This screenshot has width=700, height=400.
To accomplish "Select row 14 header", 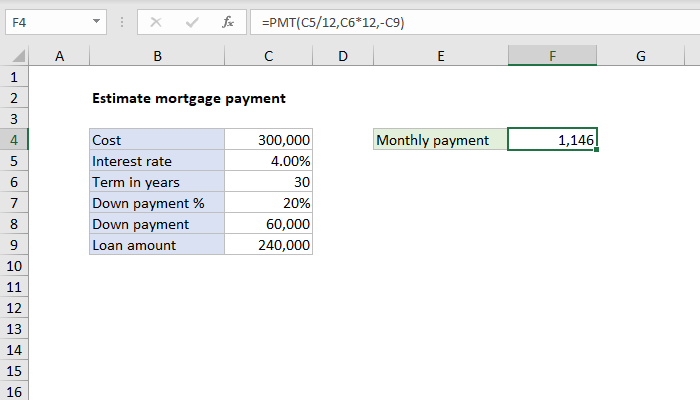I will tap(14, 350).
